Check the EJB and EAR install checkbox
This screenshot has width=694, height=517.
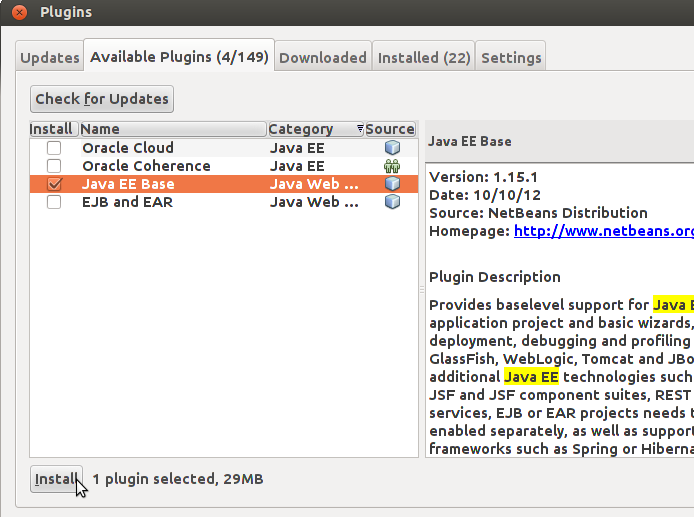click(x=54, y=202)
